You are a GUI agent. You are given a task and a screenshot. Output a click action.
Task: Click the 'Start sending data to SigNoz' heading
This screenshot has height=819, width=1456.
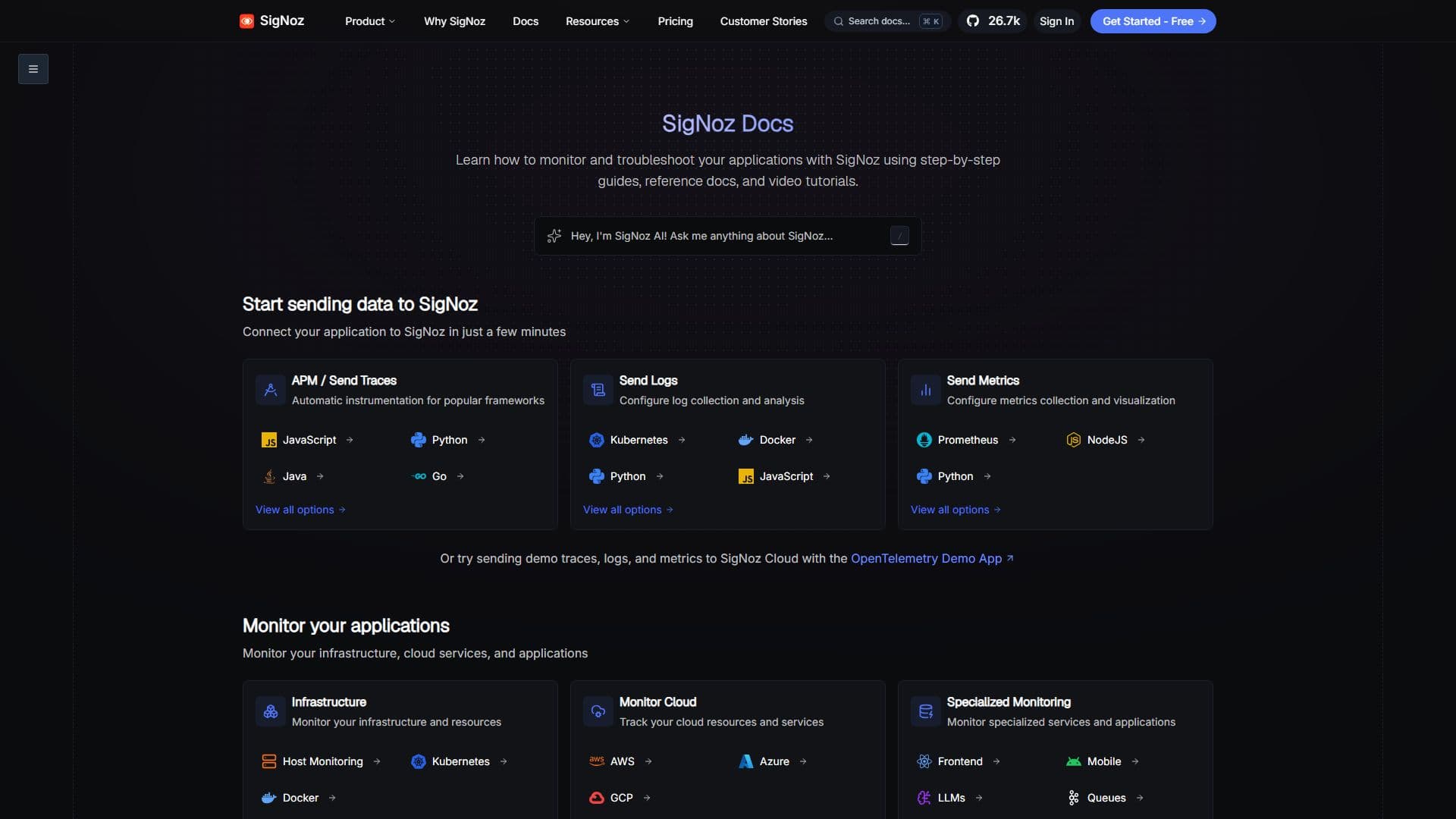click(360, 304)
